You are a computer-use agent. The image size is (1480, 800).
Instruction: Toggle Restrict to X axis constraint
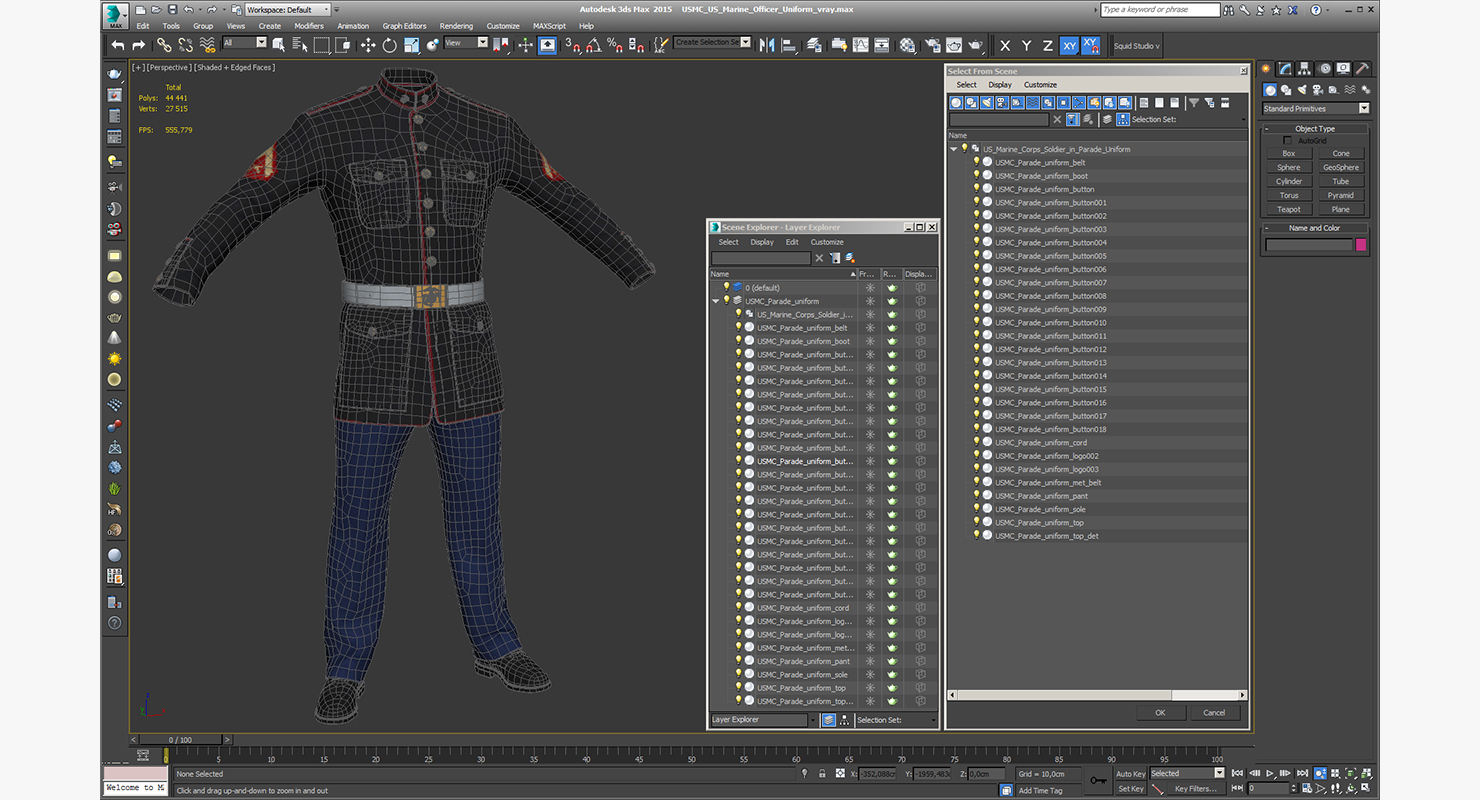click(1005, 46)
